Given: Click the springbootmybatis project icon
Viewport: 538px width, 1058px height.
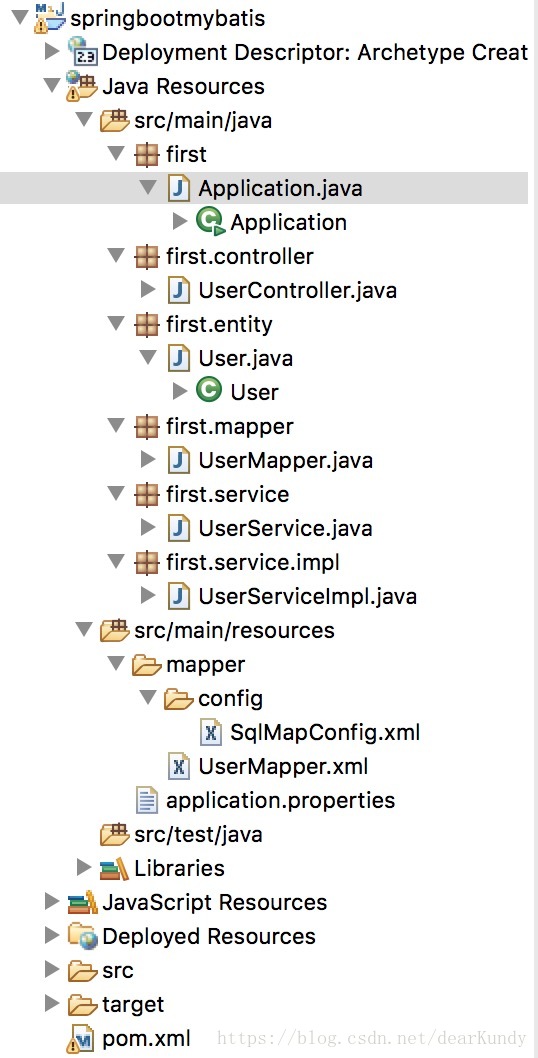Looking at the screenshot, I should 51,18.
